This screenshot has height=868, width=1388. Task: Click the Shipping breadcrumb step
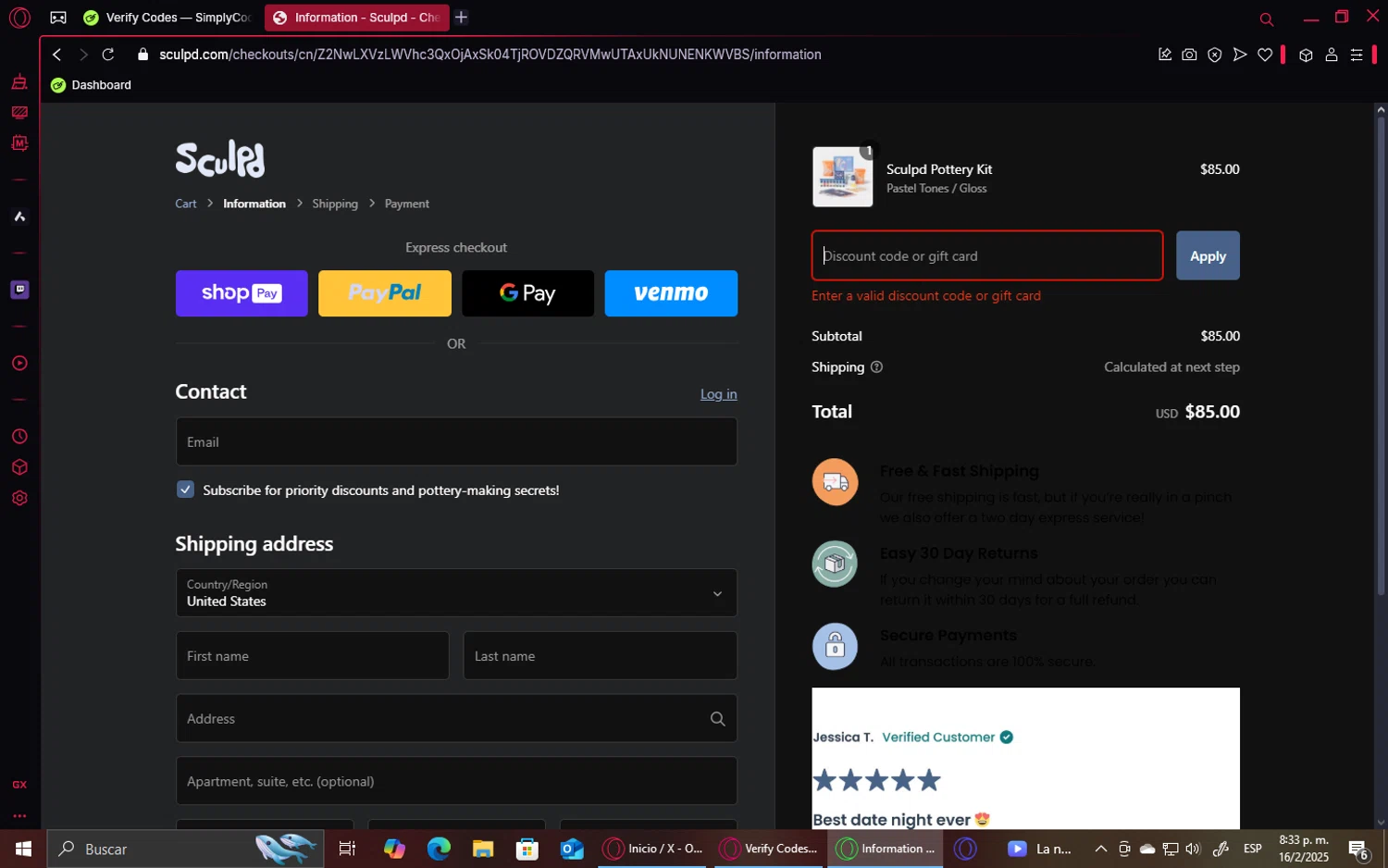pos(335,204)
